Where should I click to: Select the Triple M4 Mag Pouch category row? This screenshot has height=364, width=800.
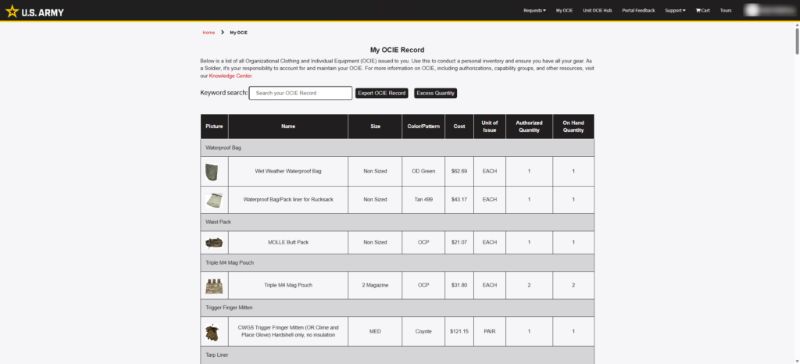pyautogui.click(x=397, y=262)
